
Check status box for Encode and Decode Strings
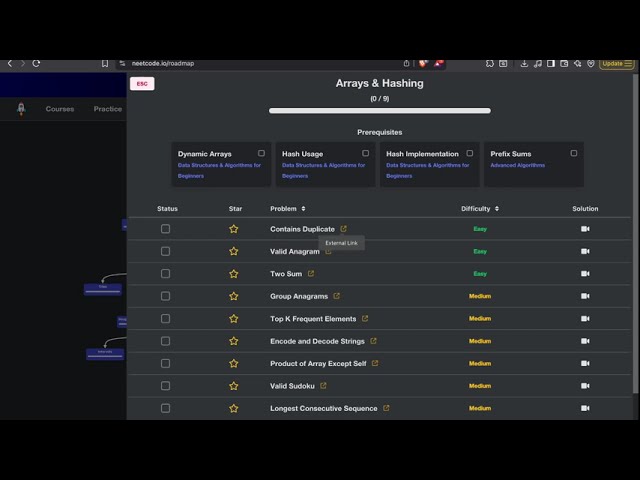tap(165, 341)
